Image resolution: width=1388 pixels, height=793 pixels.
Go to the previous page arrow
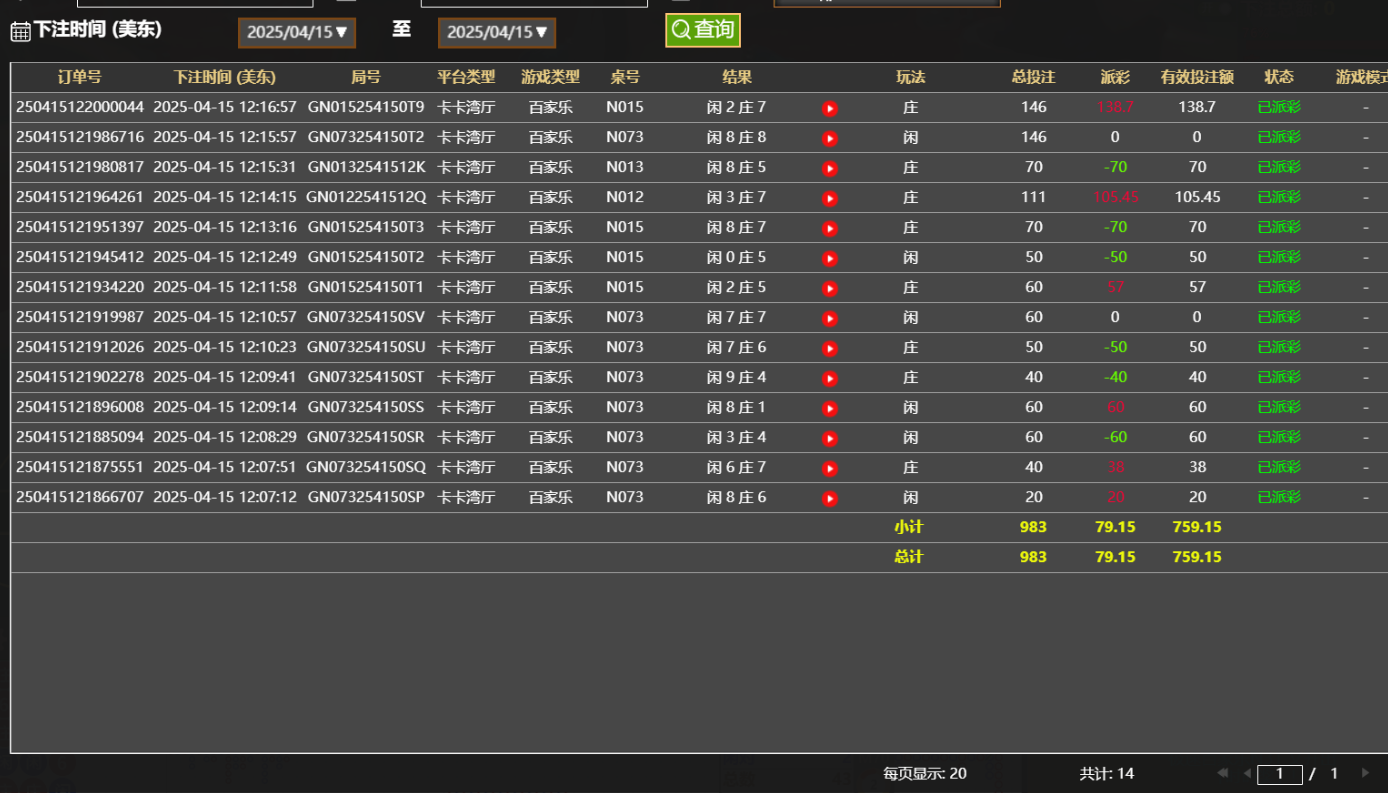[x=1246, y=773]
